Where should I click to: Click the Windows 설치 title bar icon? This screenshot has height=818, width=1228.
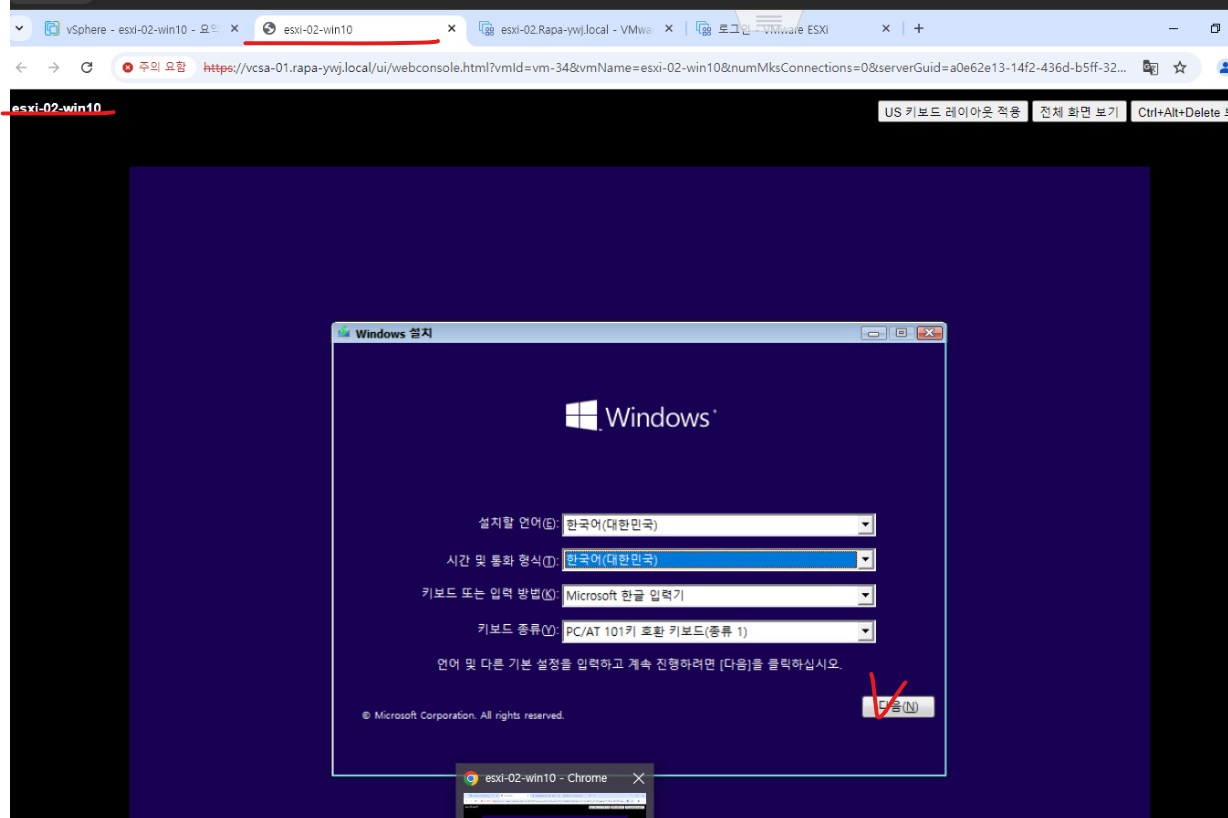point(345,333)
